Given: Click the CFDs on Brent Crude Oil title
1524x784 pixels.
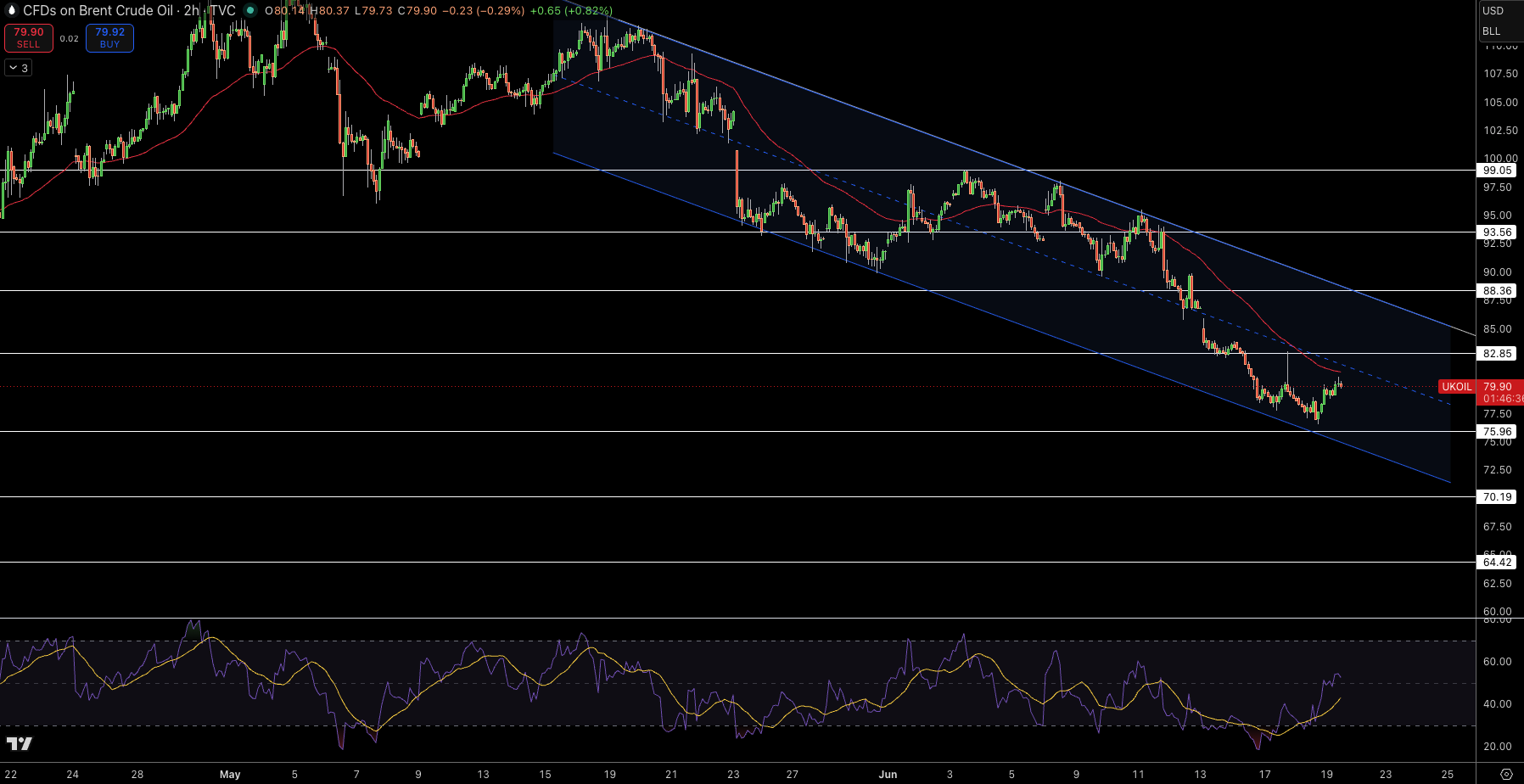Looking at the screenshot, I should 98,11.
